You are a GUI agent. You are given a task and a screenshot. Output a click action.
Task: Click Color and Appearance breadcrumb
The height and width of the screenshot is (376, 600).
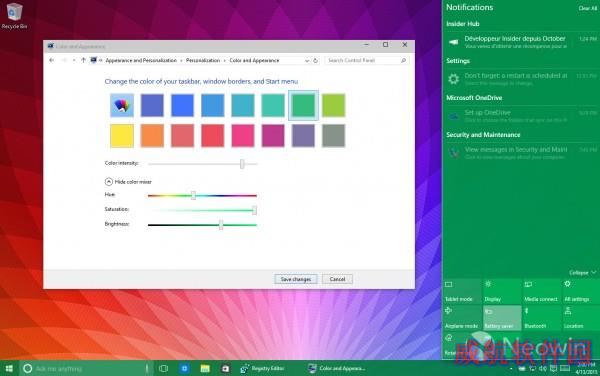(x=254, y=60)
